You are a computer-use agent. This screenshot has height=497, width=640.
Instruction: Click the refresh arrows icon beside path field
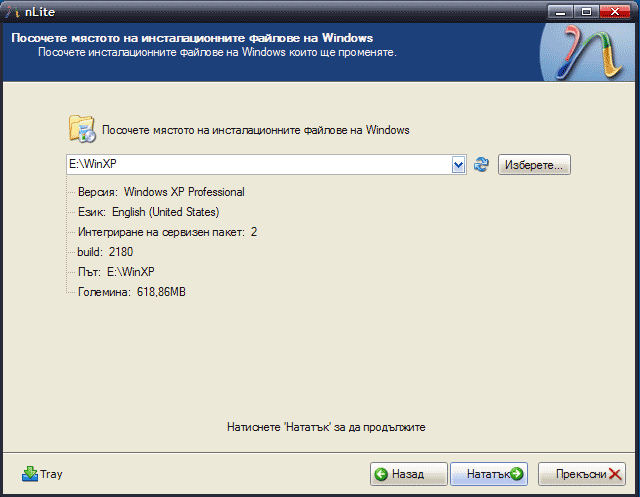click(481, 164)
